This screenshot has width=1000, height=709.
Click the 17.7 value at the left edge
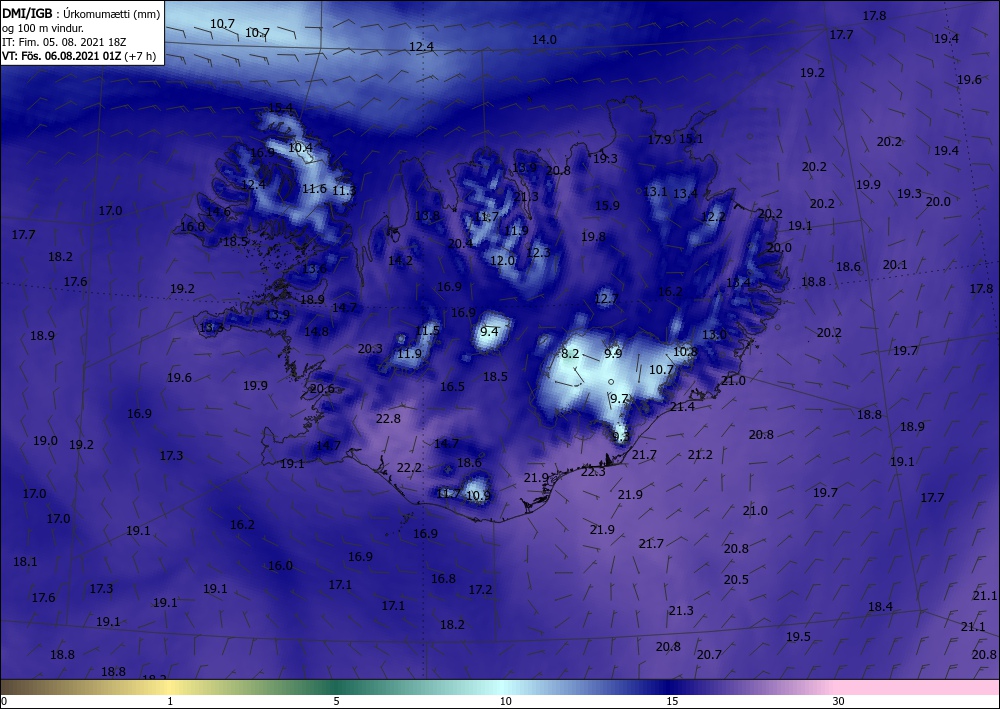tap(24, 235)
